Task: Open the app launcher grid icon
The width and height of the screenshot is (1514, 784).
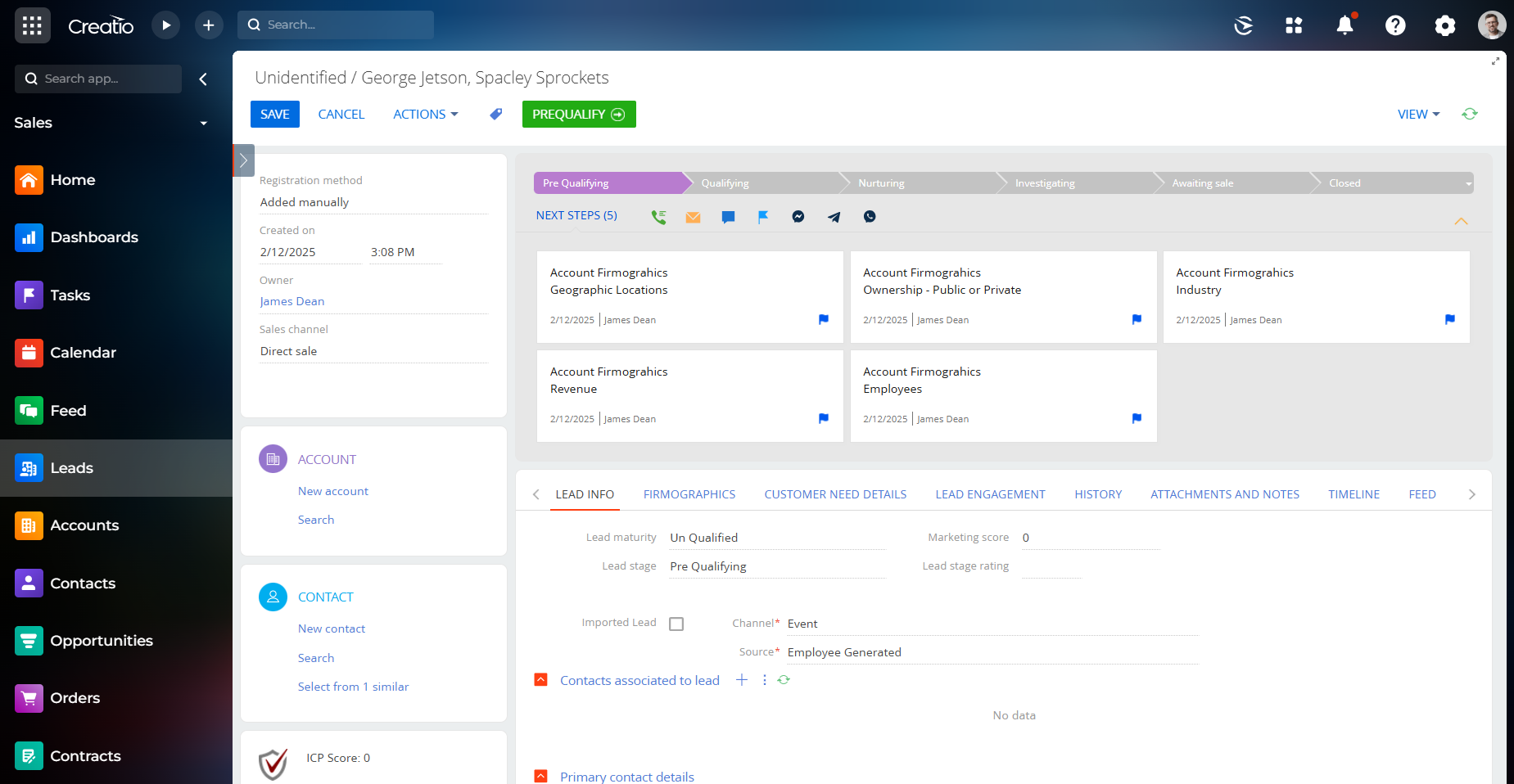Action: [x=32, y=25]
